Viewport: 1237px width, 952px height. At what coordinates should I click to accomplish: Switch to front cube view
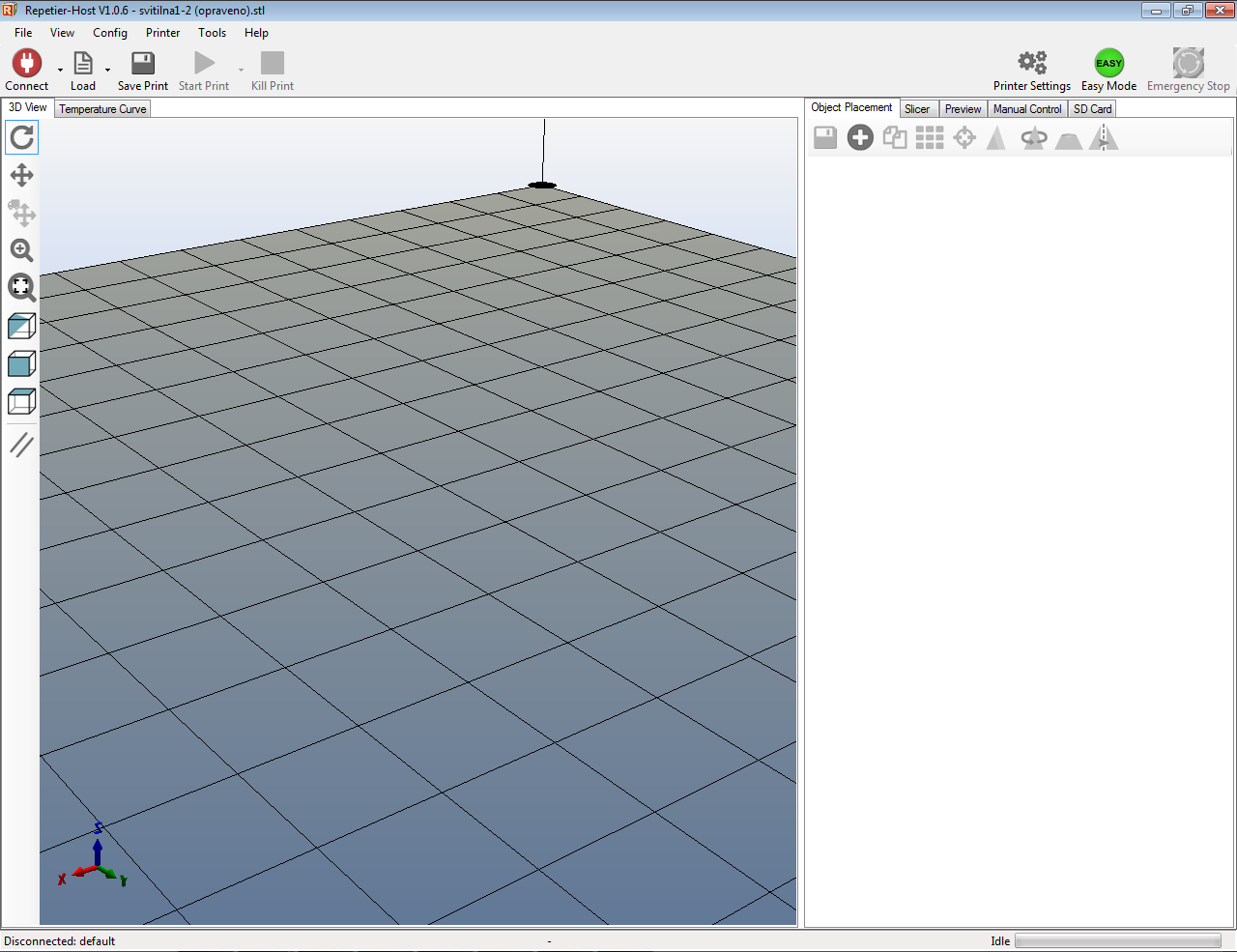pos(21,363)
